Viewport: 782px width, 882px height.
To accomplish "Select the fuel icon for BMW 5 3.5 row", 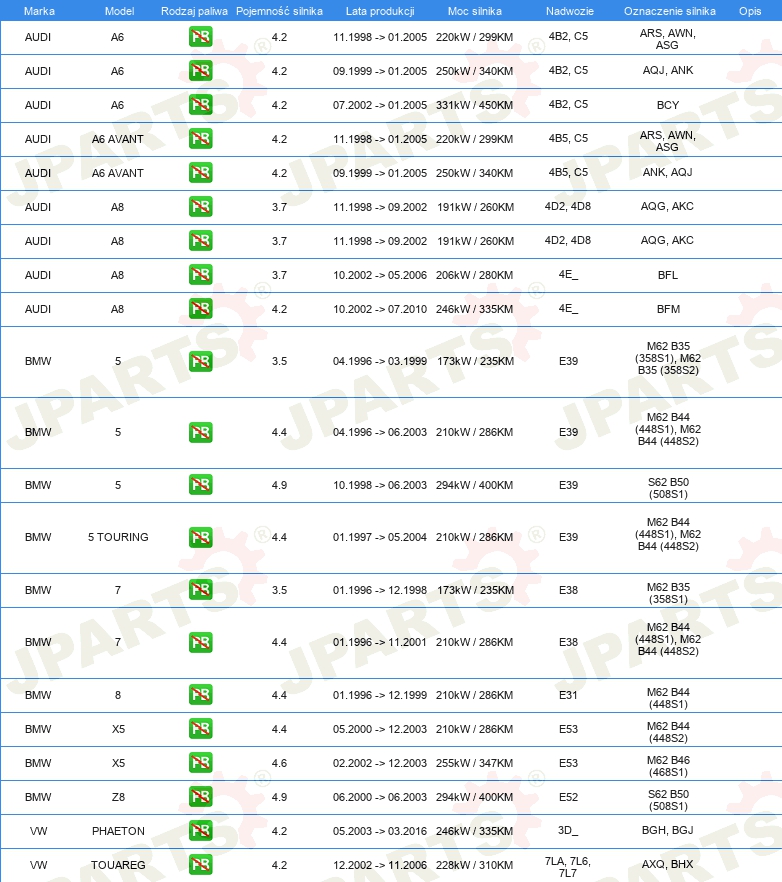I will (x=200, y=361).
